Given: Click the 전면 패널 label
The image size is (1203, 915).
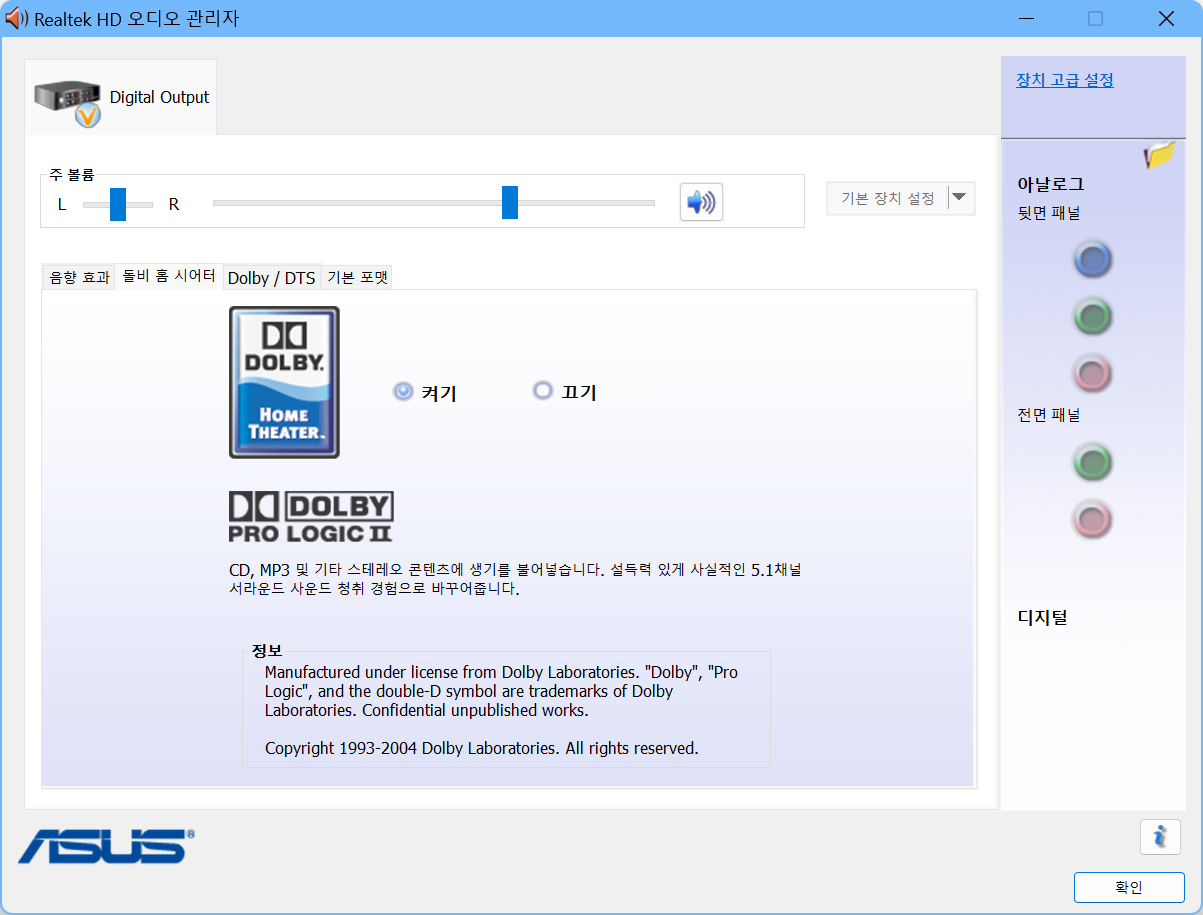Looking at the screenshot, I should click(x=1048, y=415).
